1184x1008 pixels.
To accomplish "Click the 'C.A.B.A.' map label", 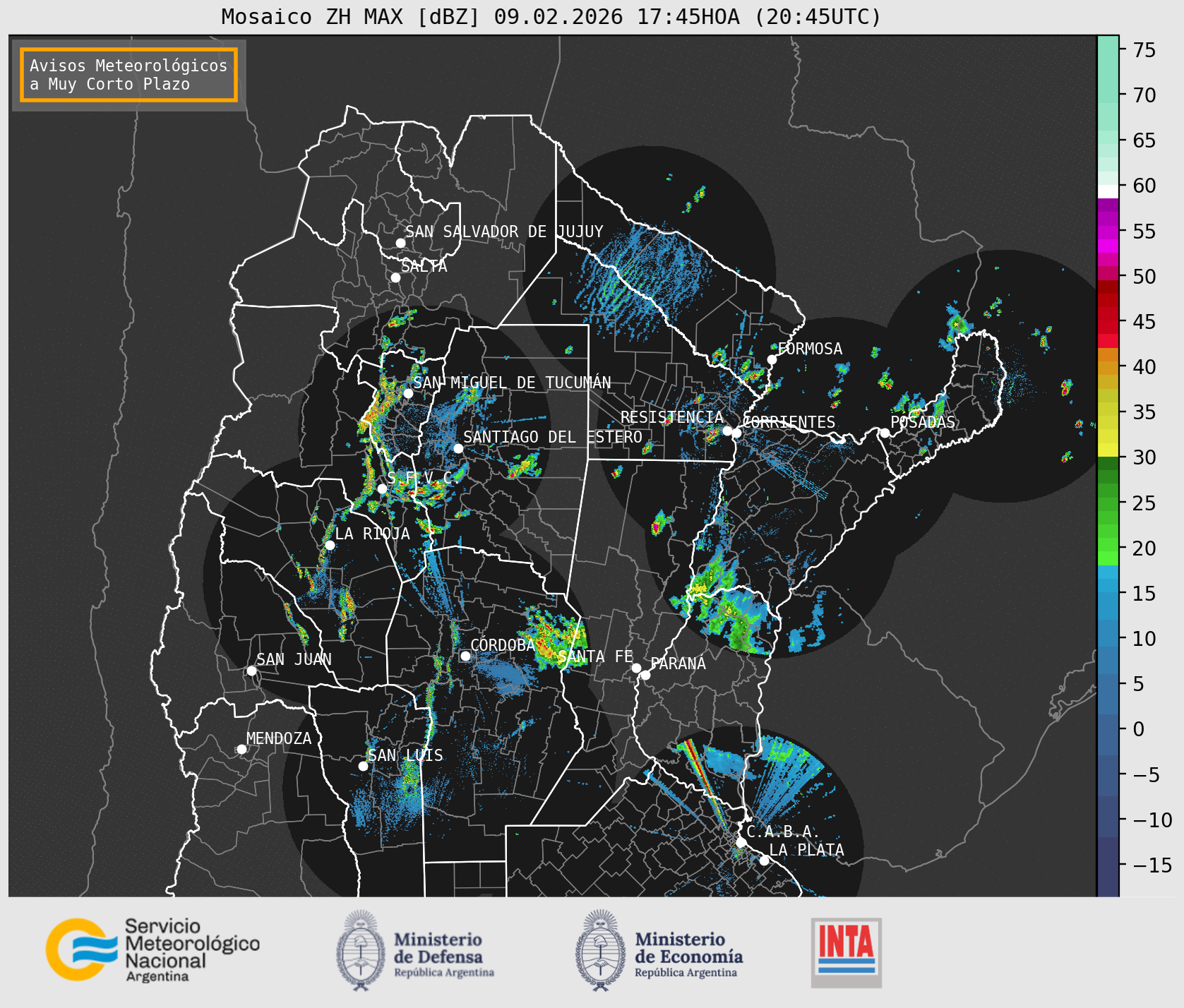I will [784, 832].
